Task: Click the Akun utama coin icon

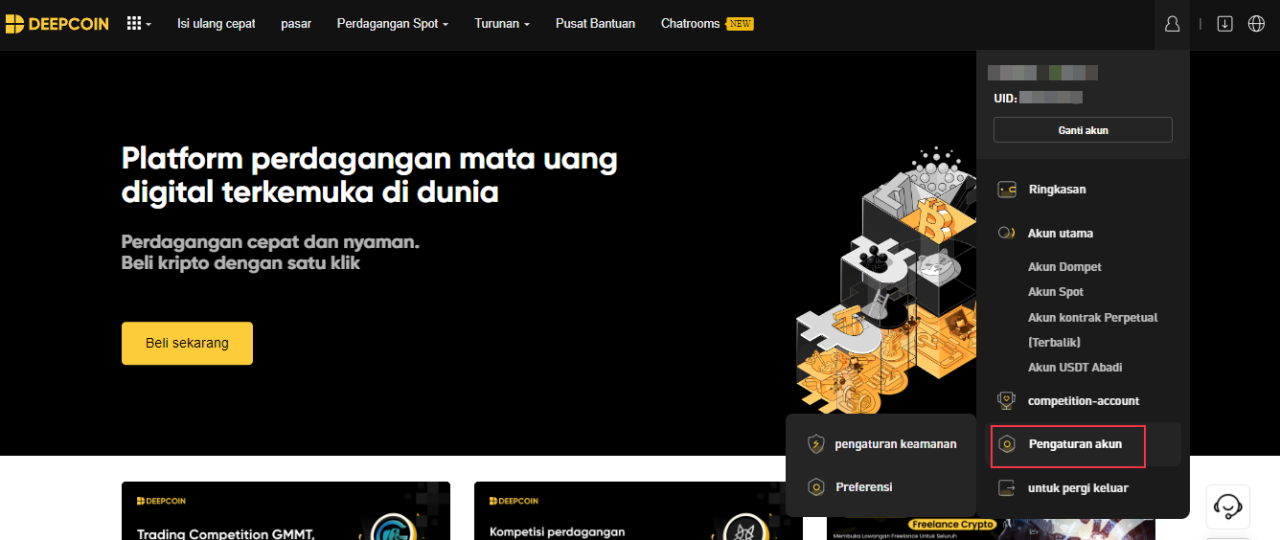Action: click(x=1007, y=233)
